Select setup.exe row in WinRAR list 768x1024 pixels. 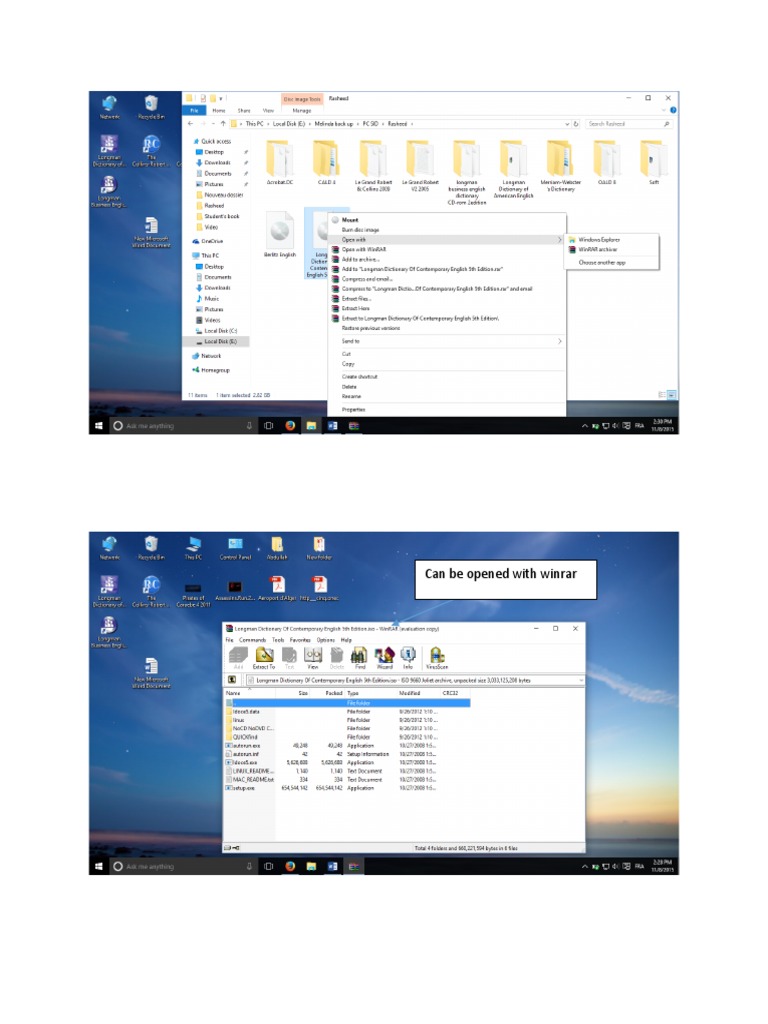(x=347, y=788)
